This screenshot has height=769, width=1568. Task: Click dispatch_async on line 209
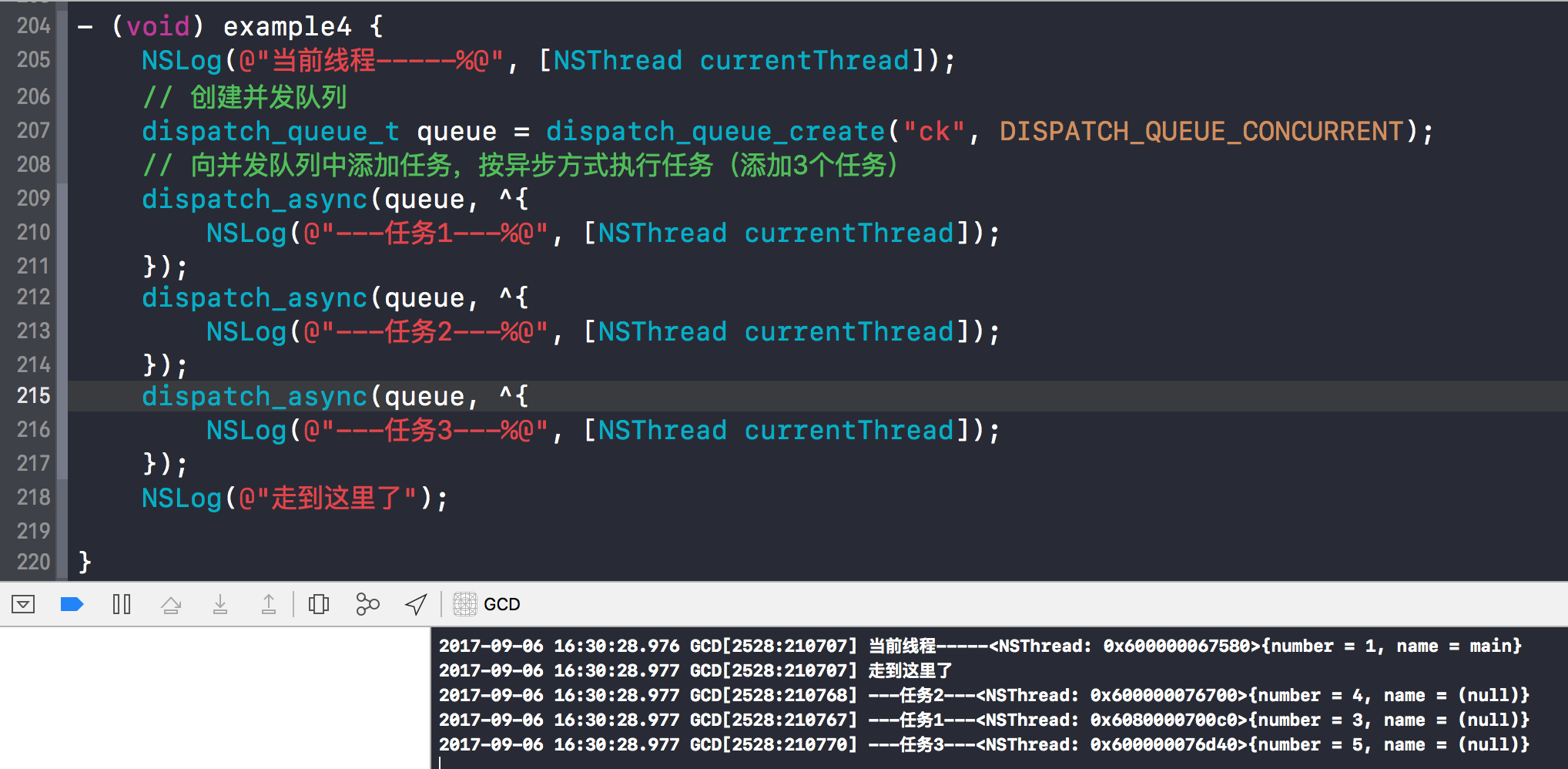(255, 199)
